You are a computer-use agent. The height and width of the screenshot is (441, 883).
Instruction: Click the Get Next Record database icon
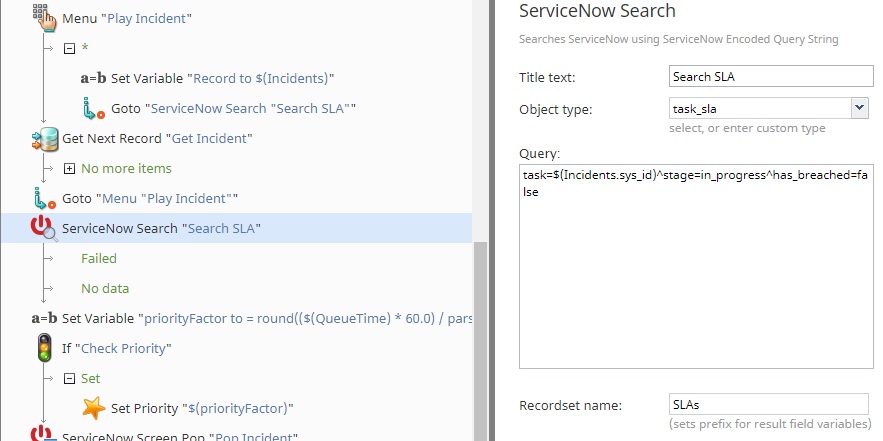45,139
